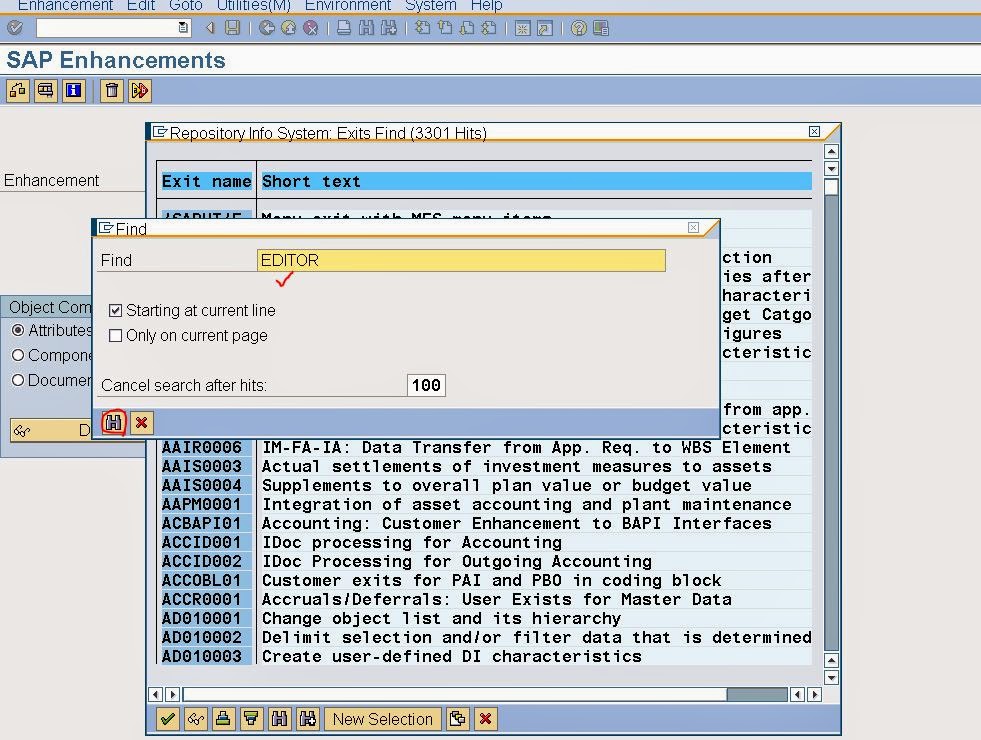981x740 pixels.
Task: Open the Enhancement menu
Action: [65, 6]
